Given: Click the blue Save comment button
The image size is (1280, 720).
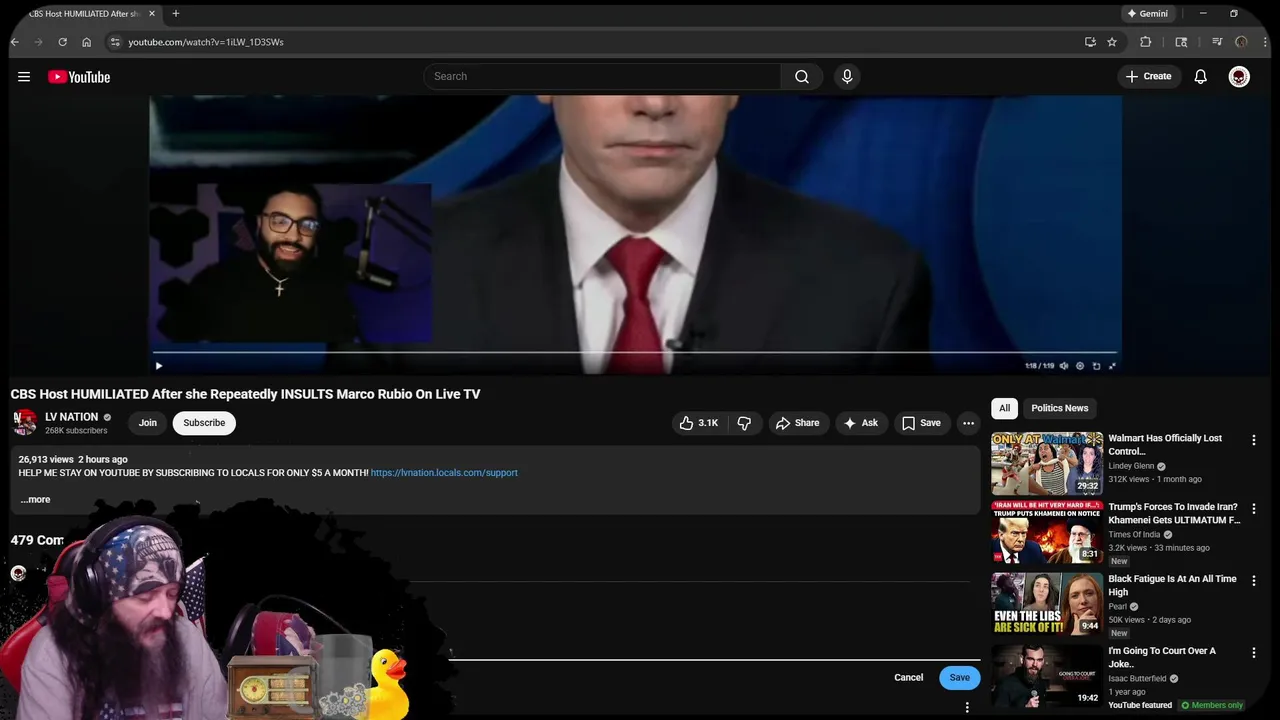Looking at the screenshot, I should (x=959, y=678).
